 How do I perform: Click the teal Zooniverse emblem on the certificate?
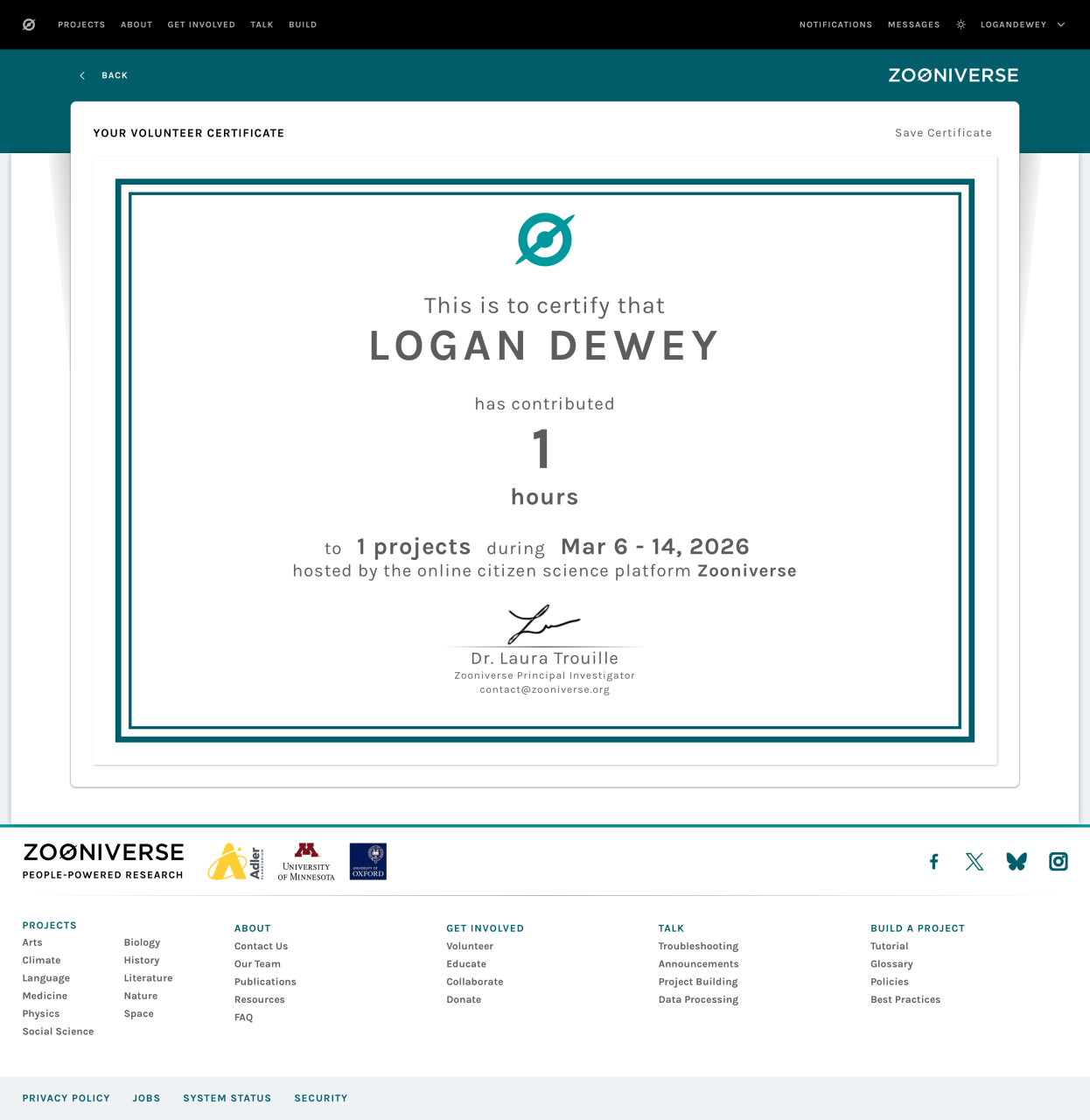[545, 240]
